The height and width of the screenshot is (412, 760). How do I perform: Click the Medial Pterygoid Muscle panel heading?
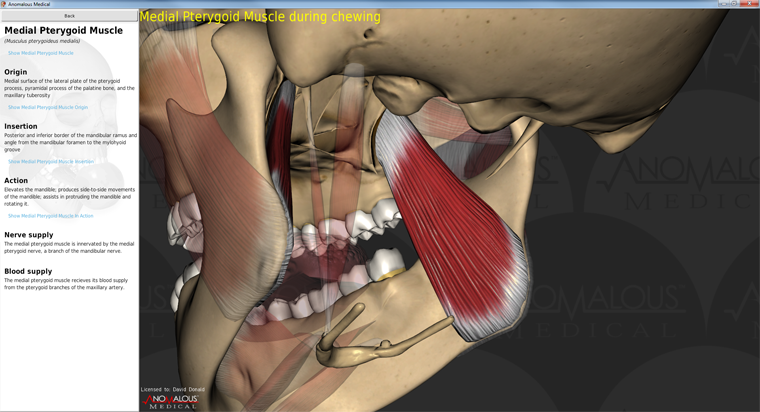pos(63,31)
